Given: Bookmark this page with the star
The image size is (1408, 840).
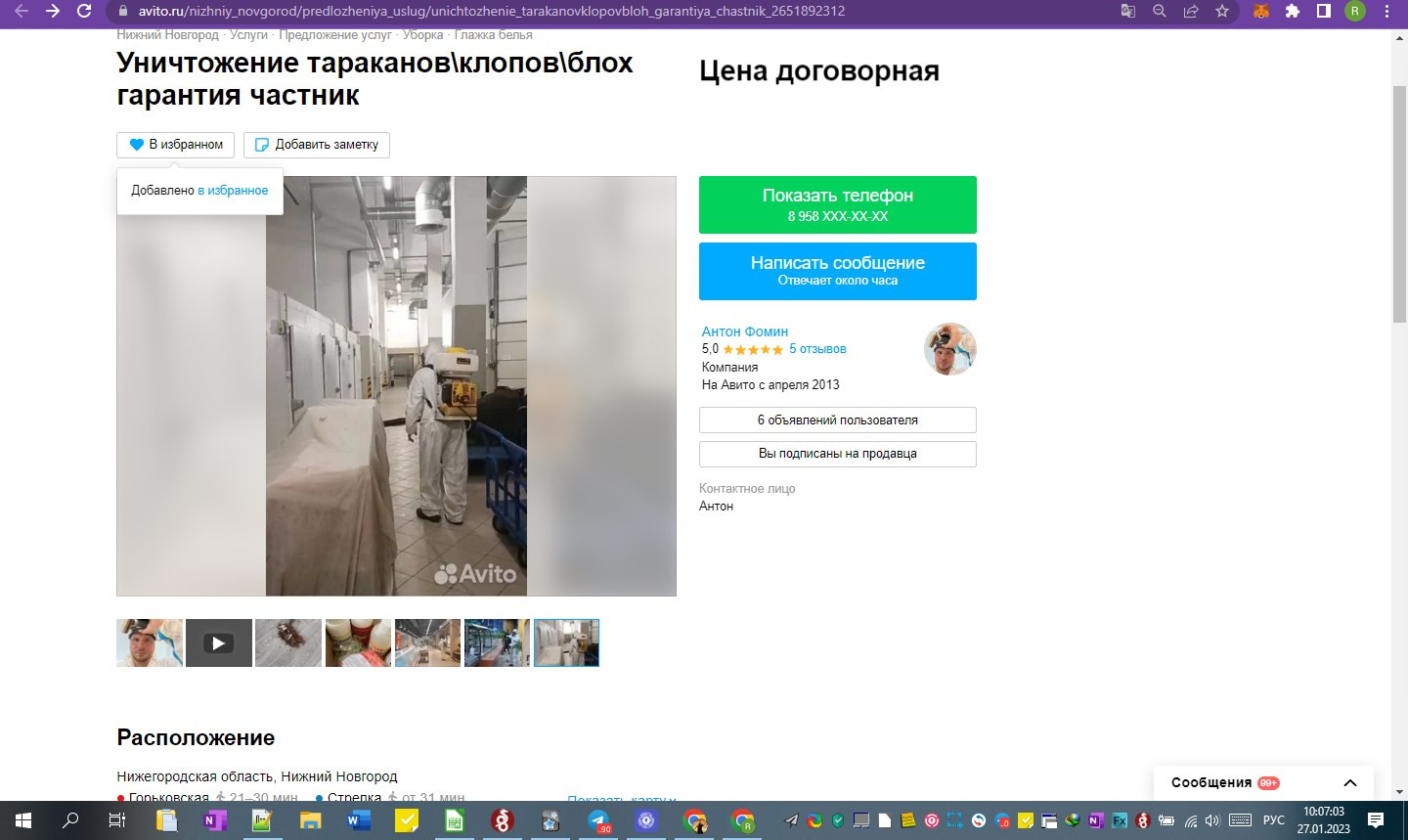Looking at the screenshot, I should pos(1221,11).
